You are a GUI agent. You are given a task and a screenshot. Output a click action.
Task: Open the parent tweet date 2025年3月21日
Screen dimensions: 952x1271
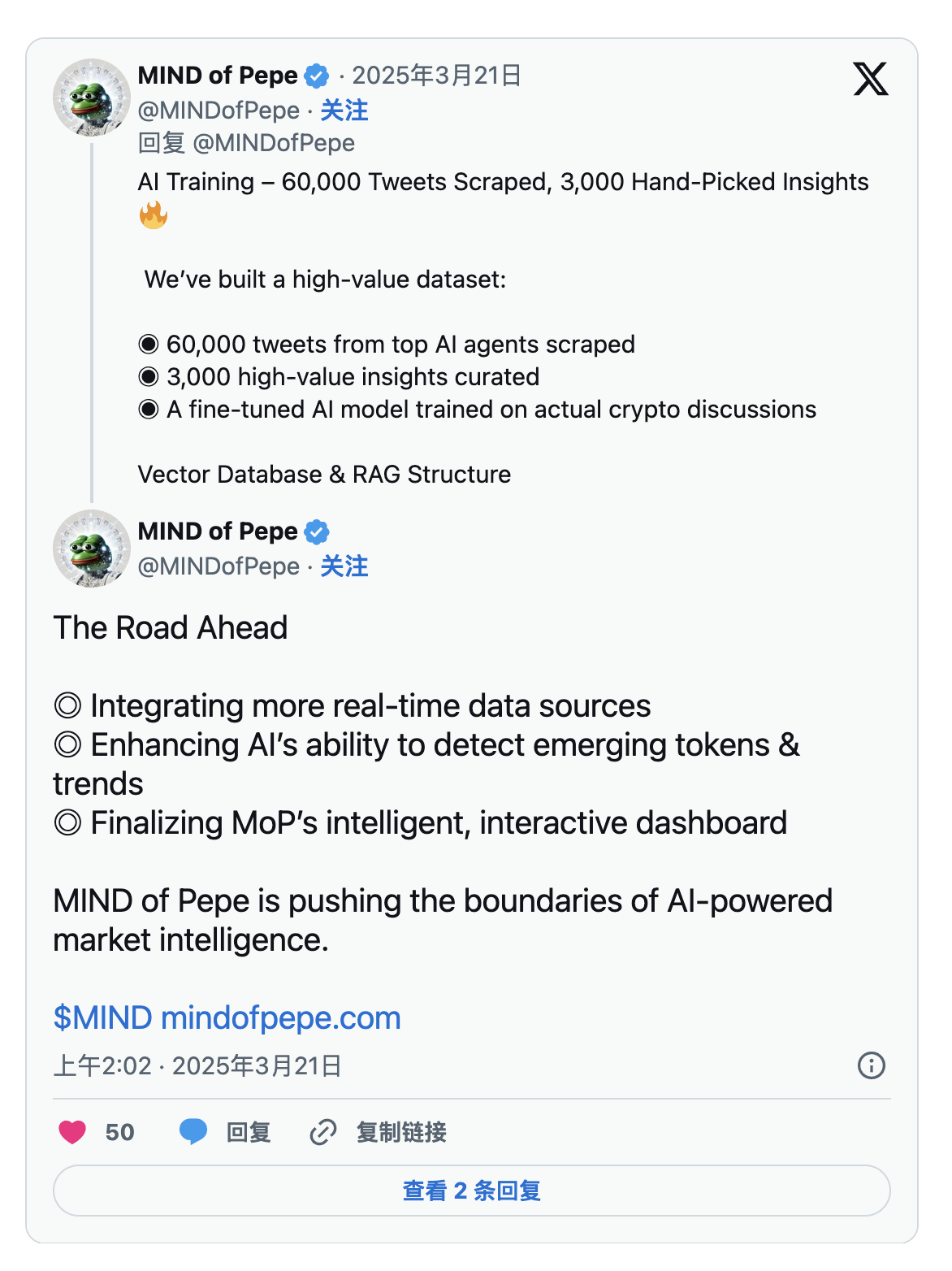point(436,76)
